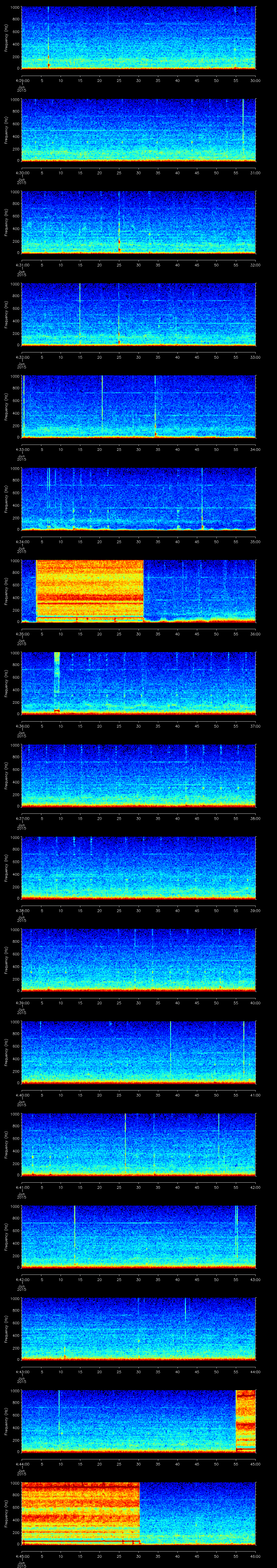Click the spectrogram panel starting at 4:29:00

(x=139, y=38)
